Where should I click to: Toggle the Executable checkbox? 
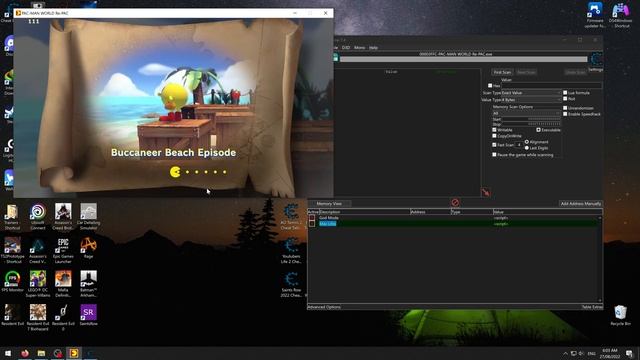point(538,130)
